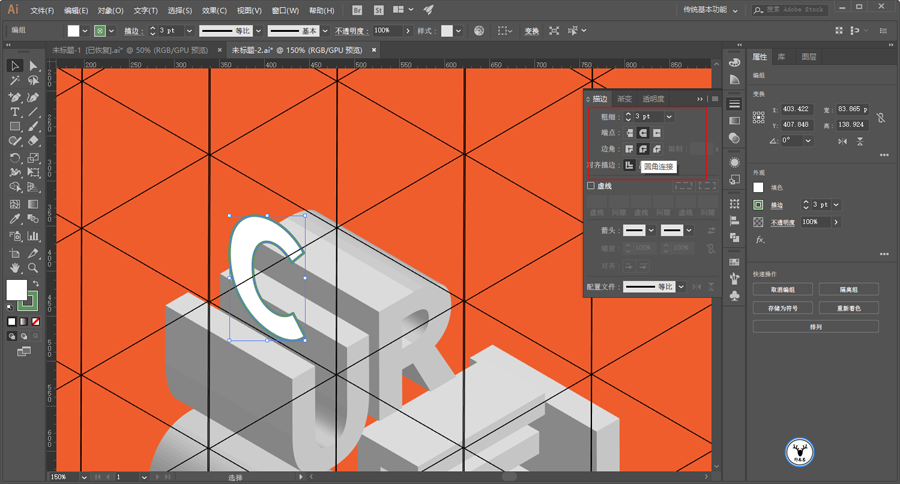Select the Pen tool
This screenshot has height=484, width=900.
(x=15, y=96)
